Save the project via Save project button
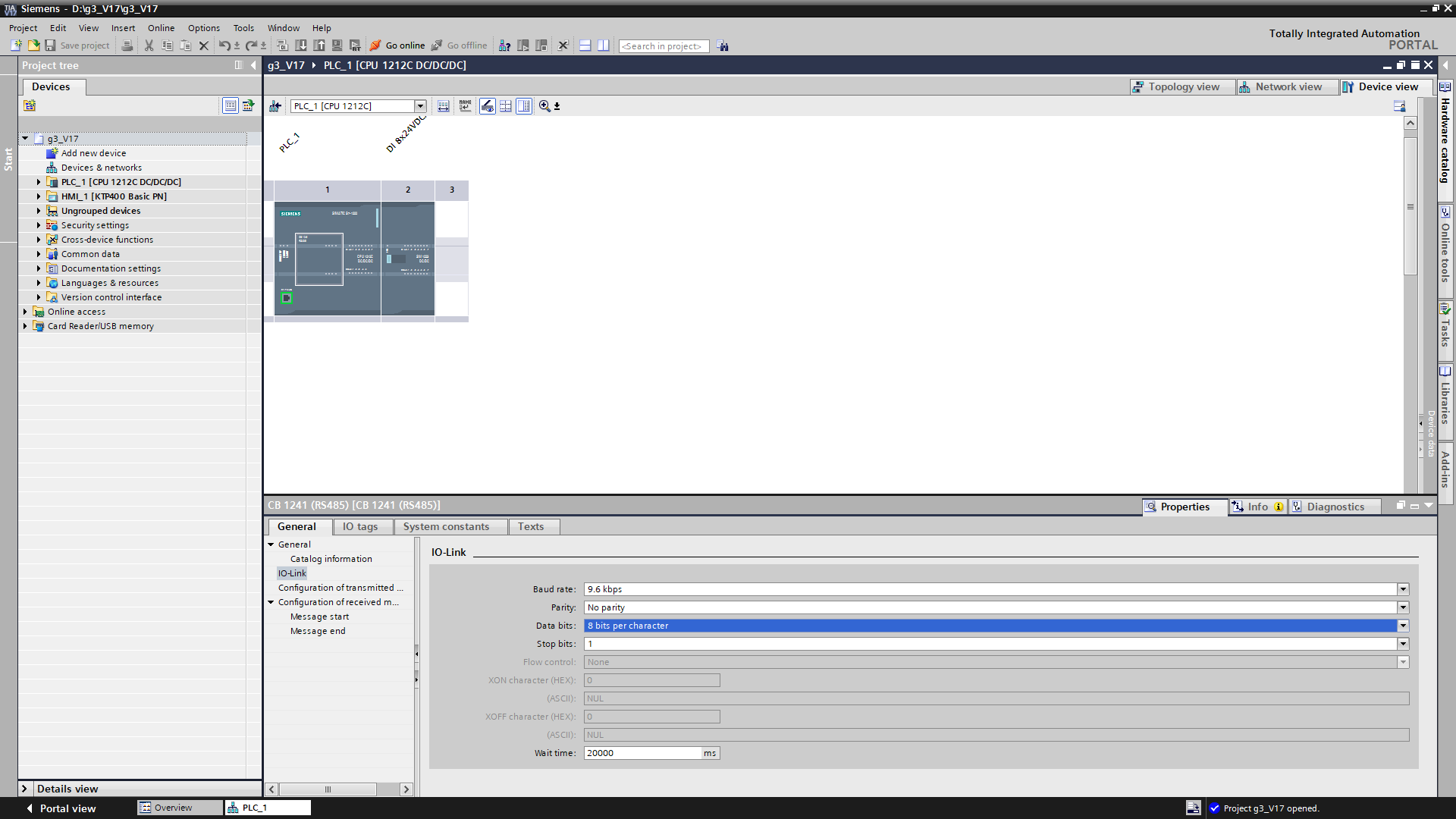This screenshot has height=819, width=1456. [77, 45]
